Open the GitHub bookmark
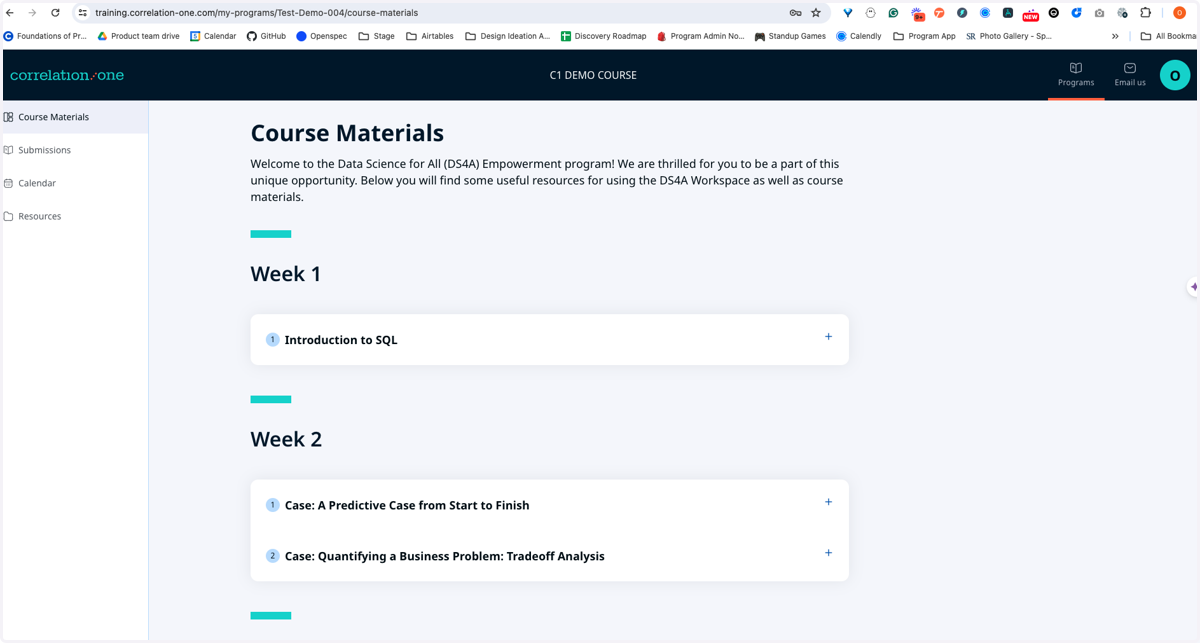Image resolution: width=1200 pixels, height=643 pixels. pos(266,36)
